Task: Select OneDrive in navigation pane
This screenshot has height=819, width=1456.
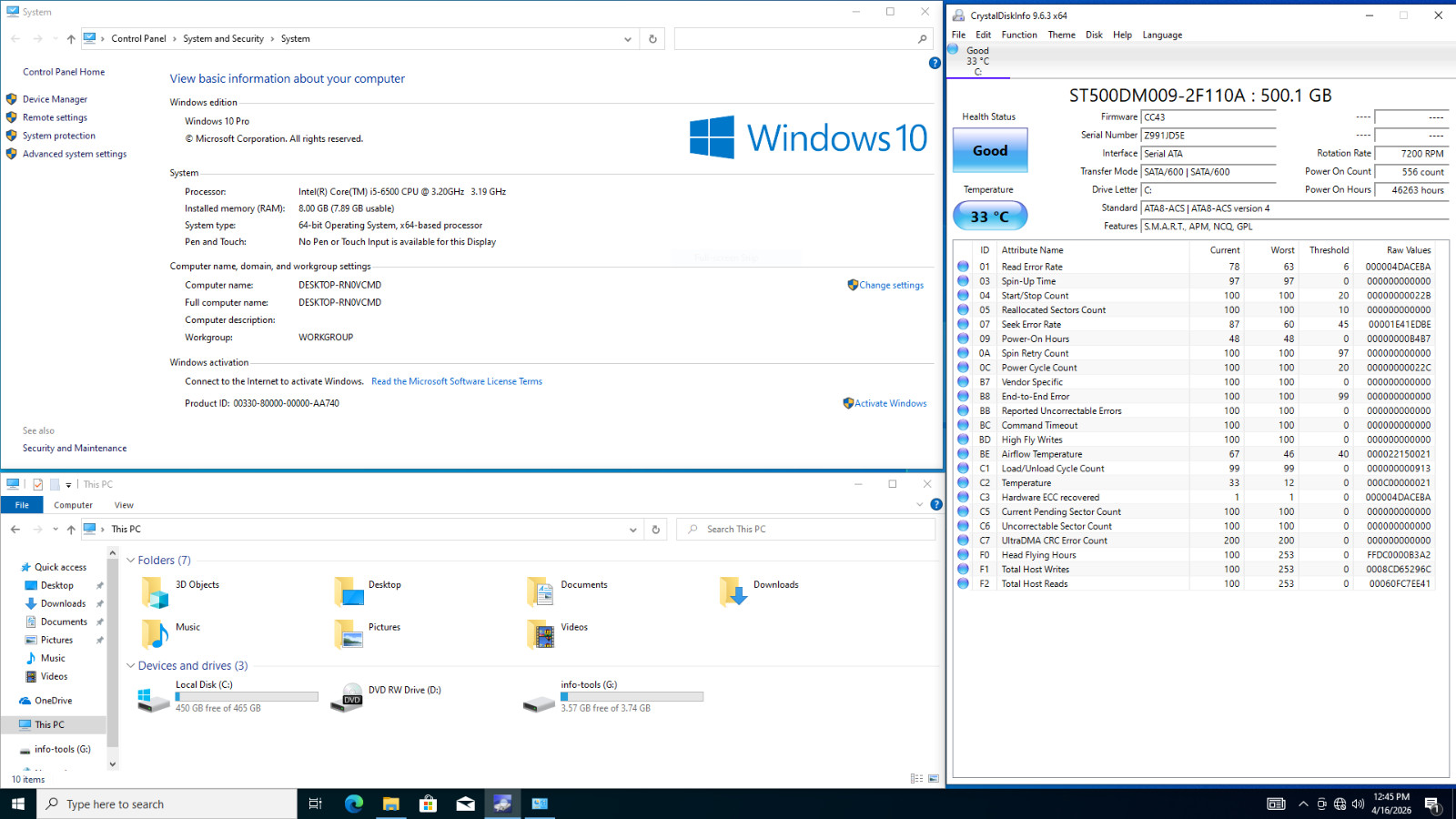Action: coord(53,701)
